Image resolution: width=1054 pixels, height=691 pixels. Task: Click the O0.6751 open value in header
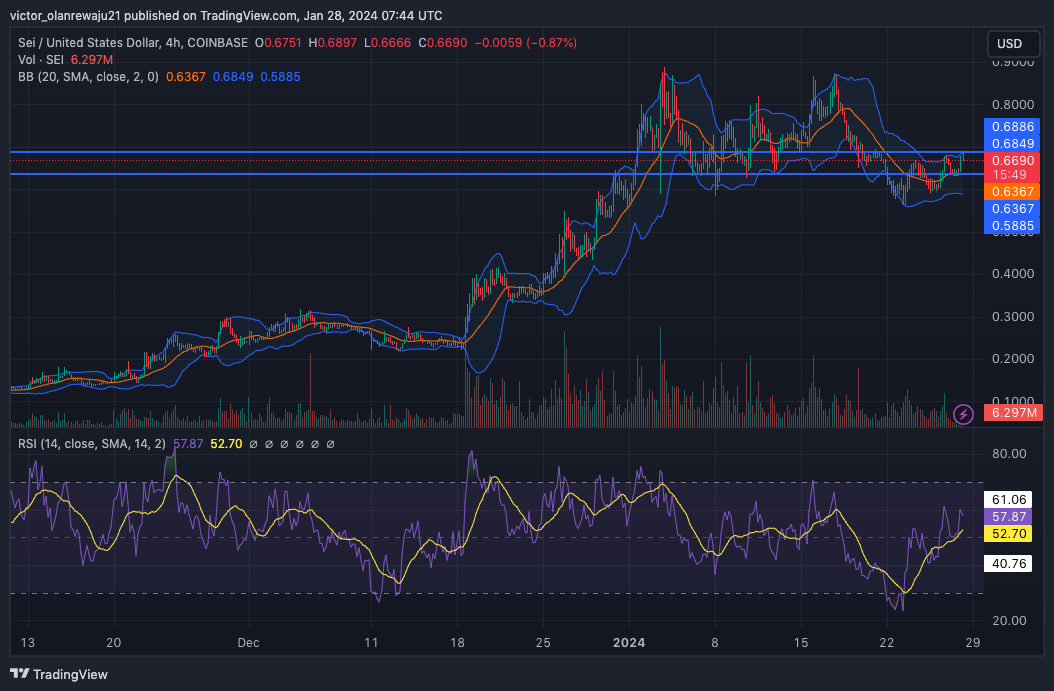tap(278, 43)
